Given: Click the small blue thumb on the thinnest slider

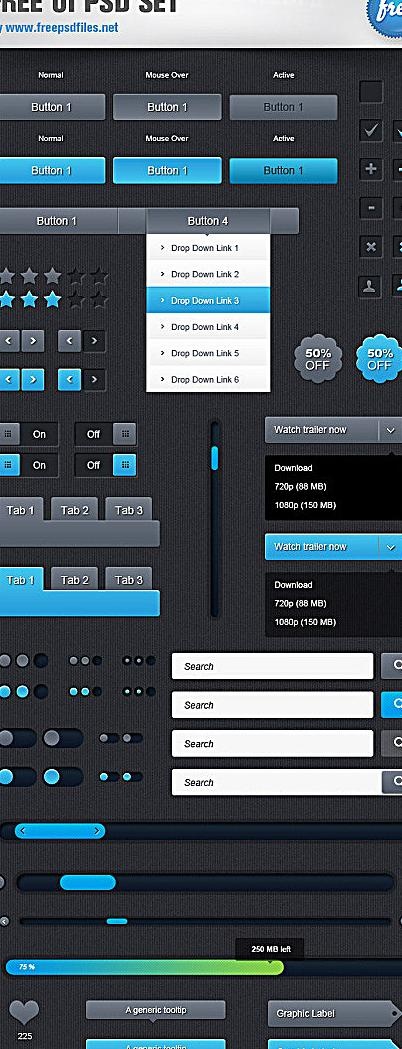Looking at the screenshot, I should pyautogui.click(x=117, y=921).
